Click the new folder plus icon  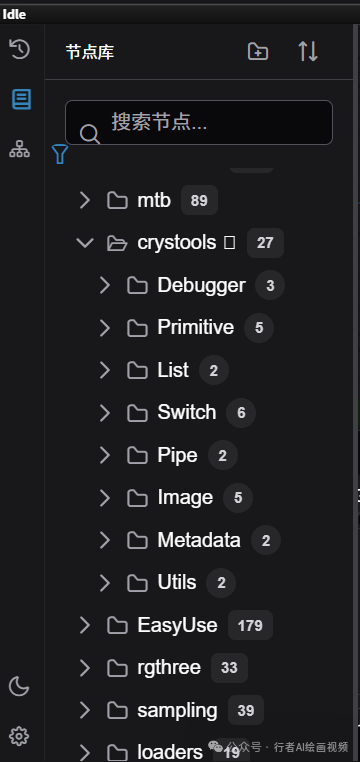coord(257,51)
